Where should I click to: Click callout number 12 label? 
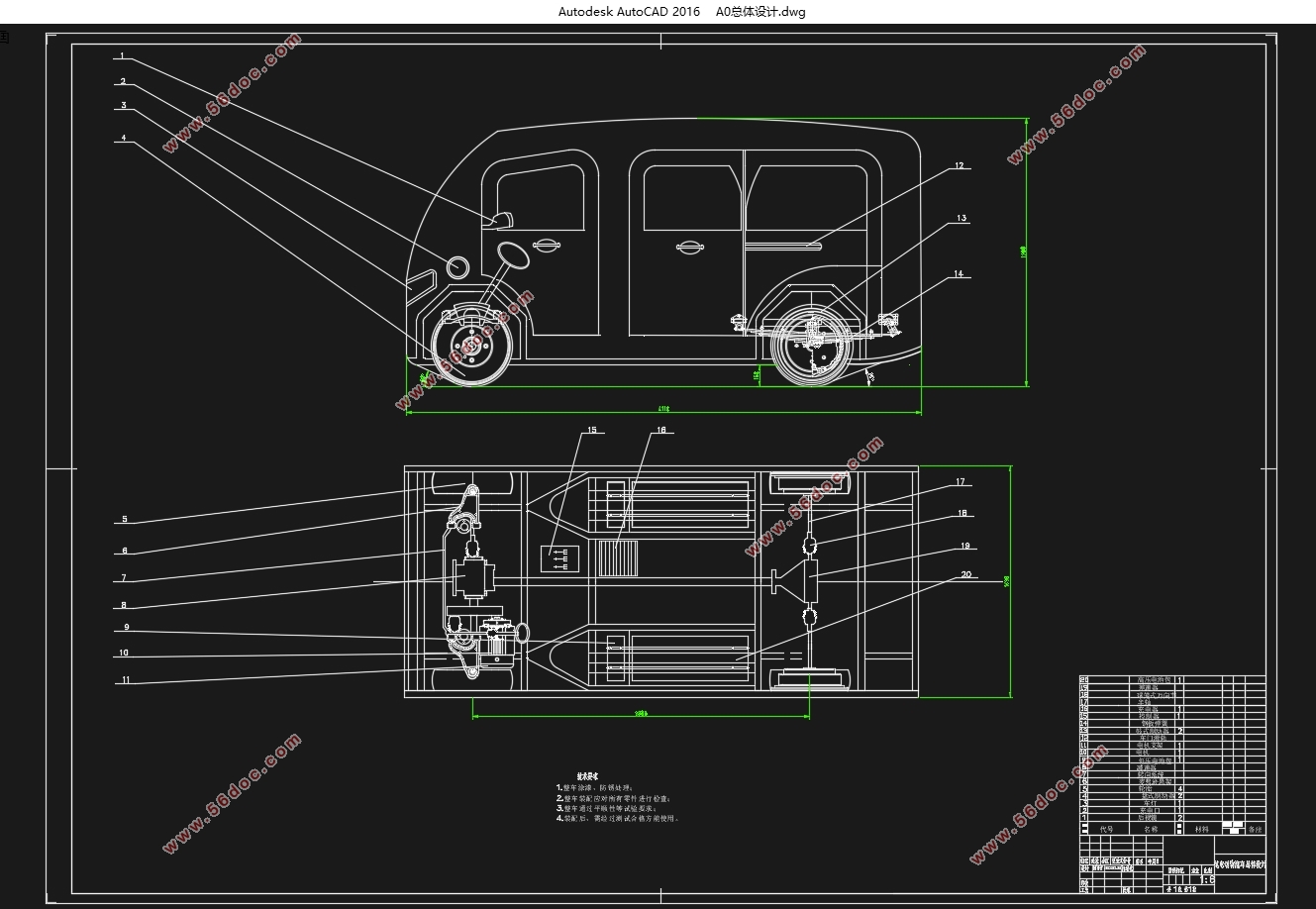click(959, 166)
